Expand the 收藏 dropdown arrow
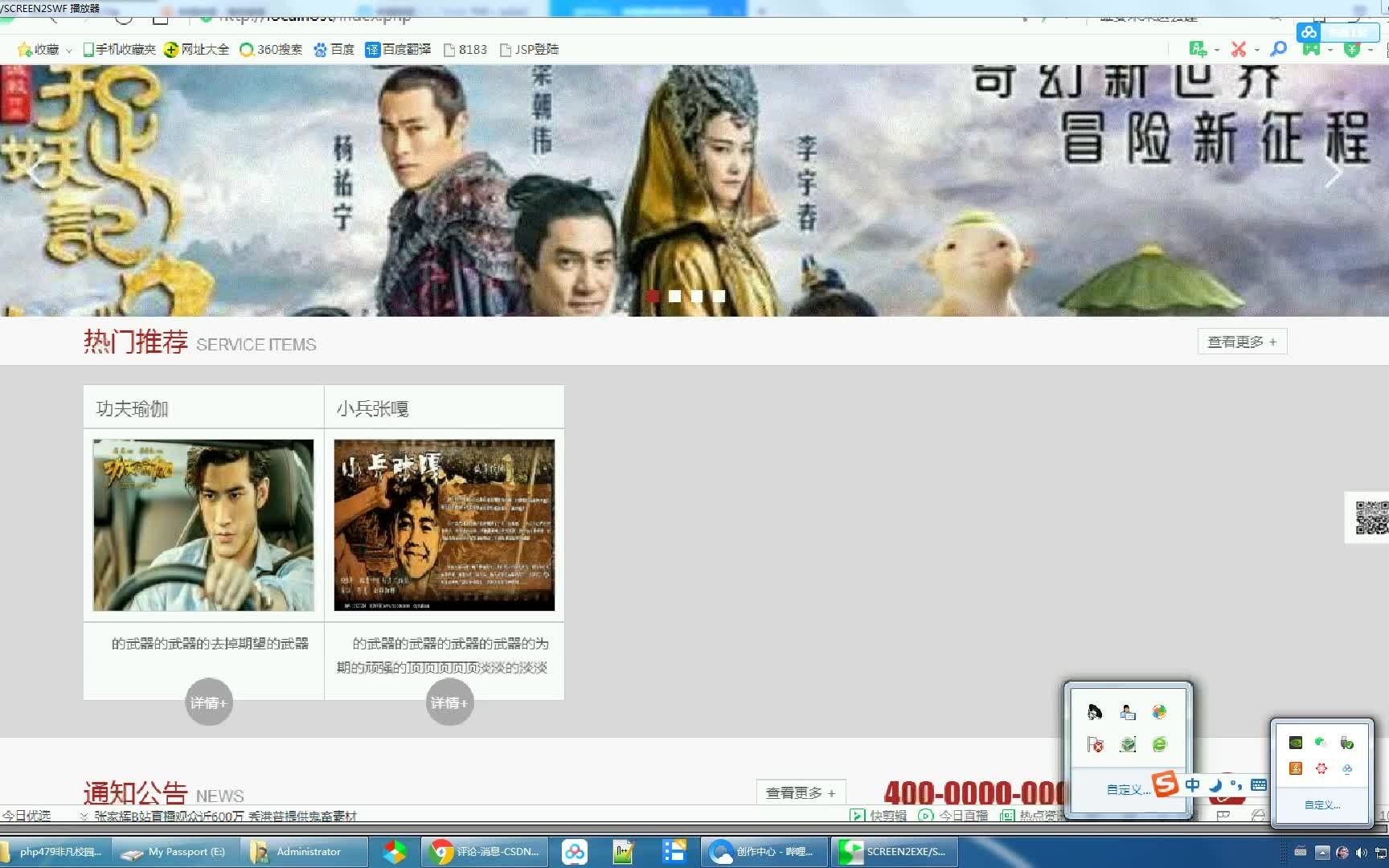Screen dimensions: 1389x868 [x=69, y=51]
